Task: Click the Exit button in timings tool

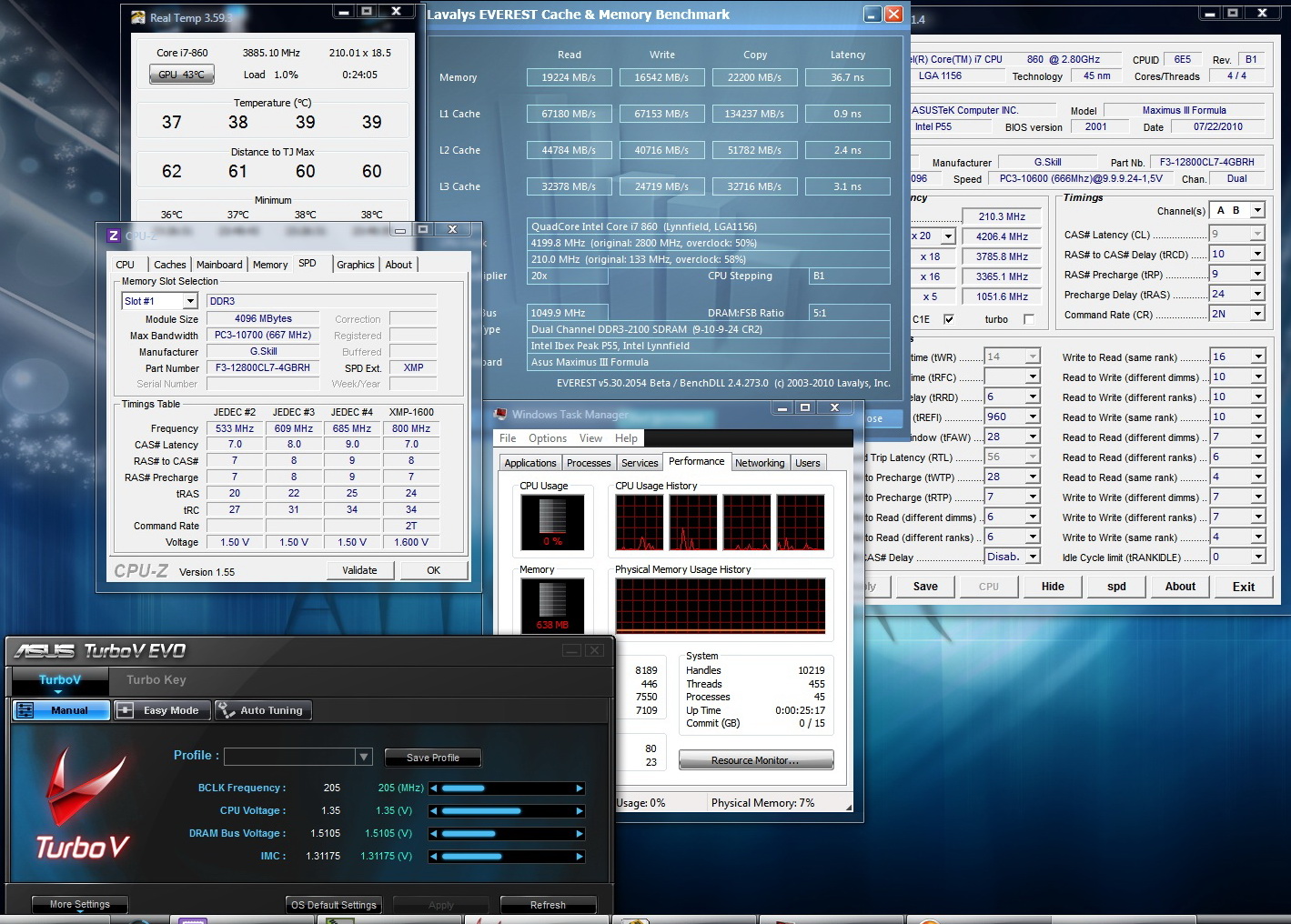Action: [x=1244, y=587]
